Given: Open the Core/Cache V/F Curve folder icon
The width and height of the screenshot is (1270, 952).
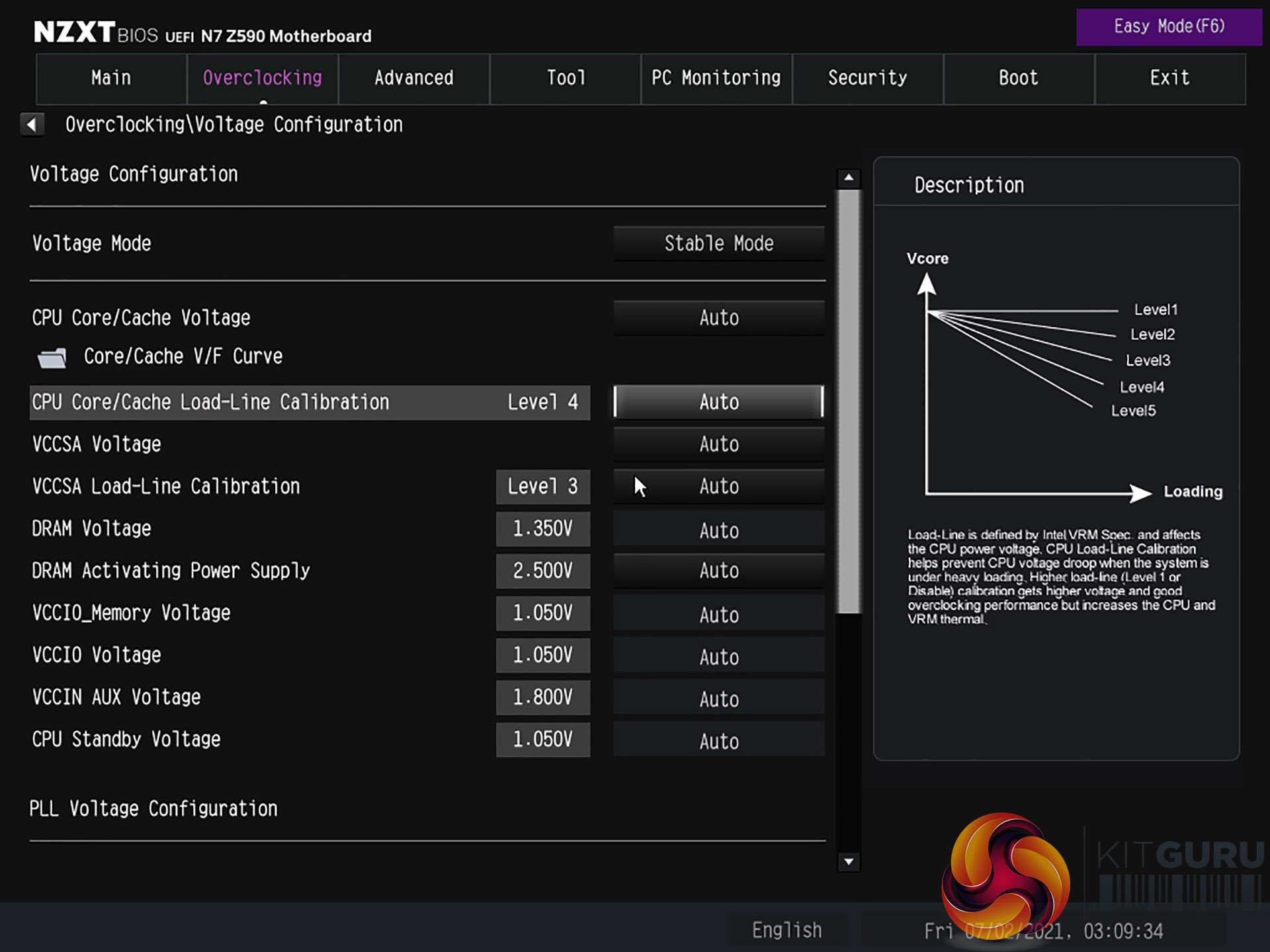Looking at the screenshot, I should pos(52,358).
